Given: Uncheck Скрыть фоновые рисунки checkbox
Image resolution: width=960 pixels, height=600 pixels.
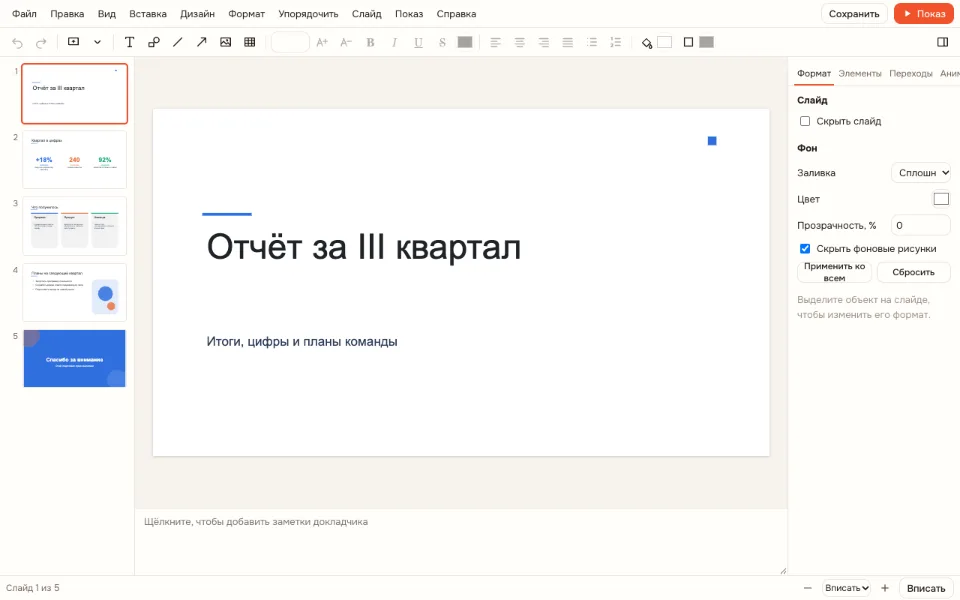Looking at the screenshot, I should point(805,249).
